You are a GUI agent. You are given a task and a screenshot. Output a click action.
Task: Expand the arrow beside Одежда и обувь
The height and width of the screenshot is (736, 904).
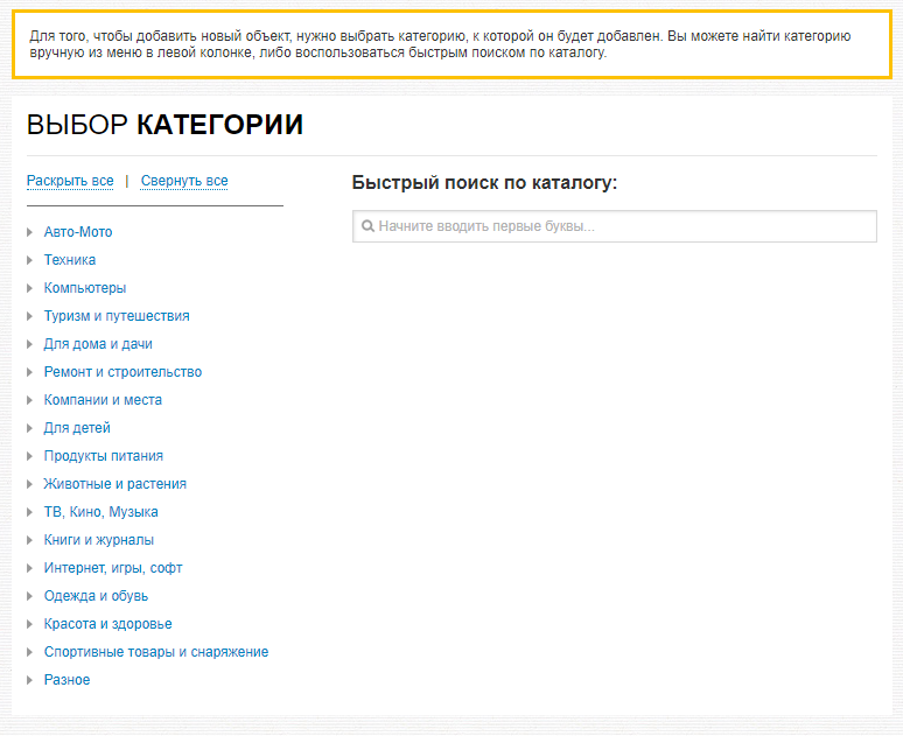[31, 596]
